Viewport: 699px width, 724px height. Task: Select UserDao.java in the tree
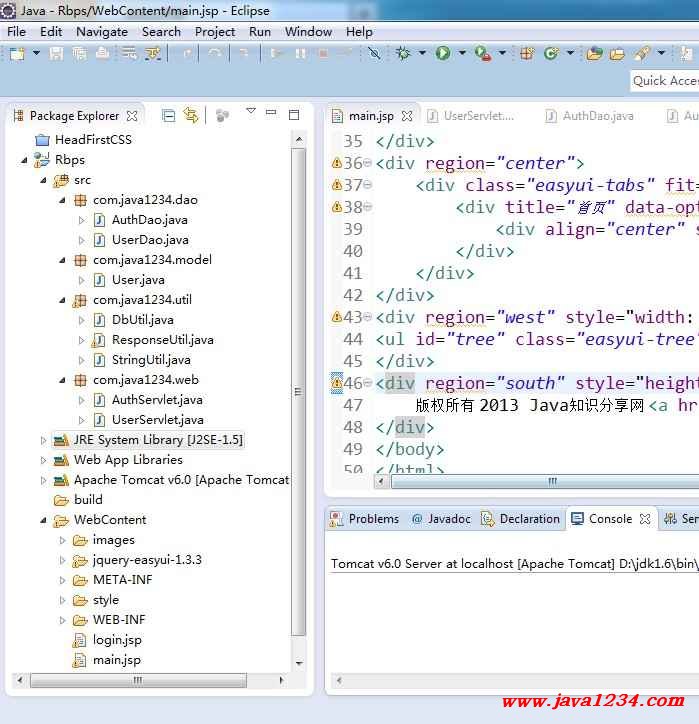pos(150,240)
